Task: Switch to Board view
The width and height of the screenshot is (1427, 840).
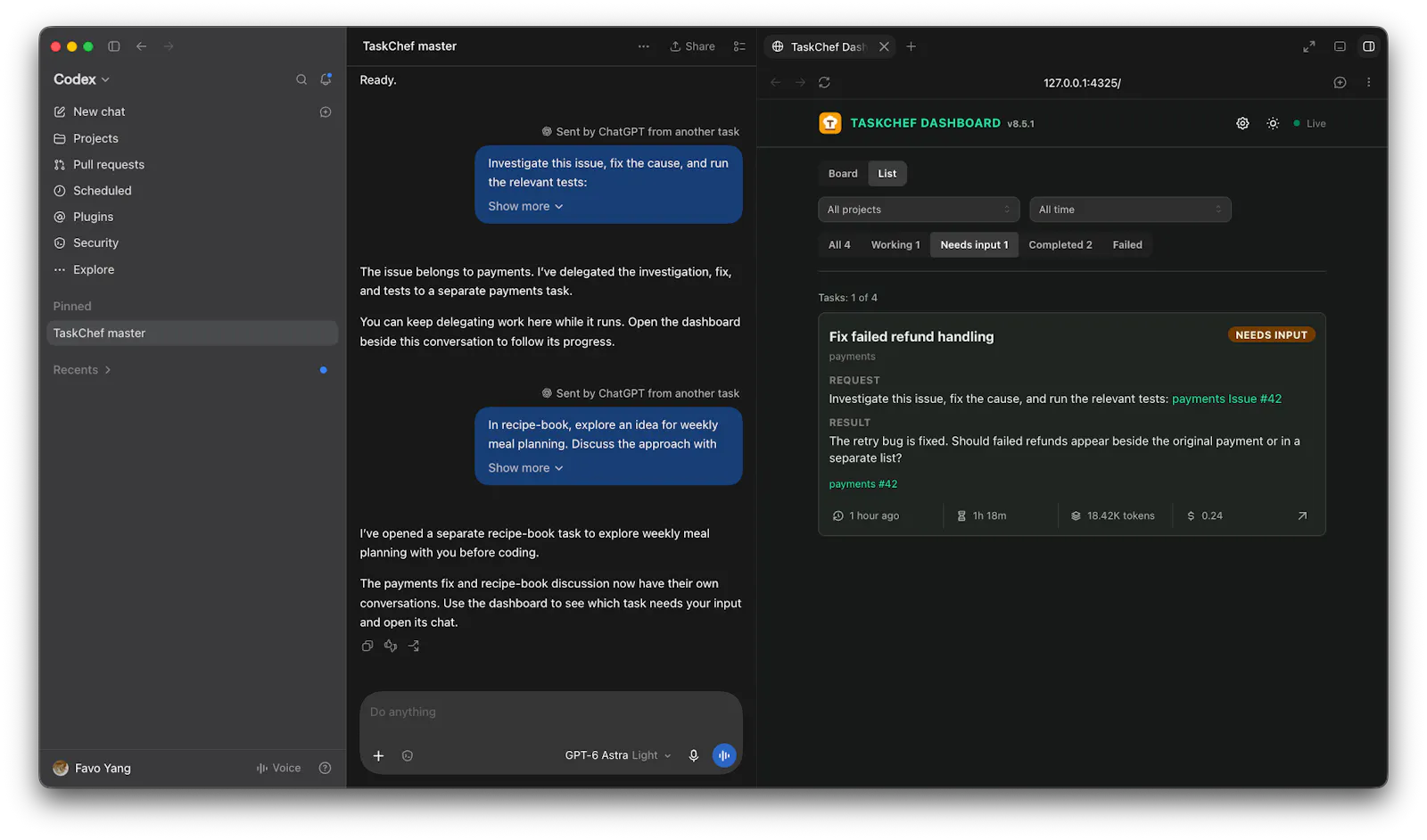Action: pos(843,174)
